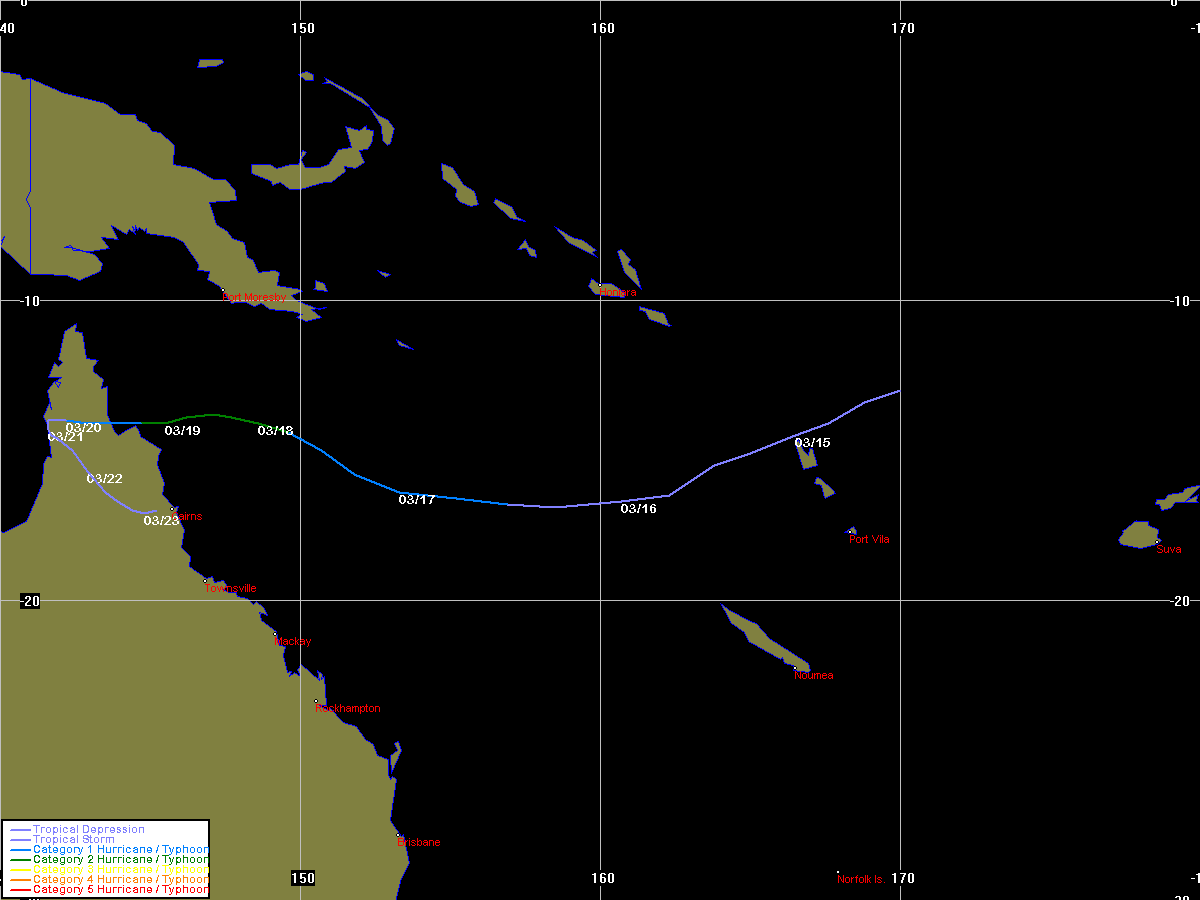
Task: Select the Tropical Depression legend entry
Action: click(x=88, y=829)
